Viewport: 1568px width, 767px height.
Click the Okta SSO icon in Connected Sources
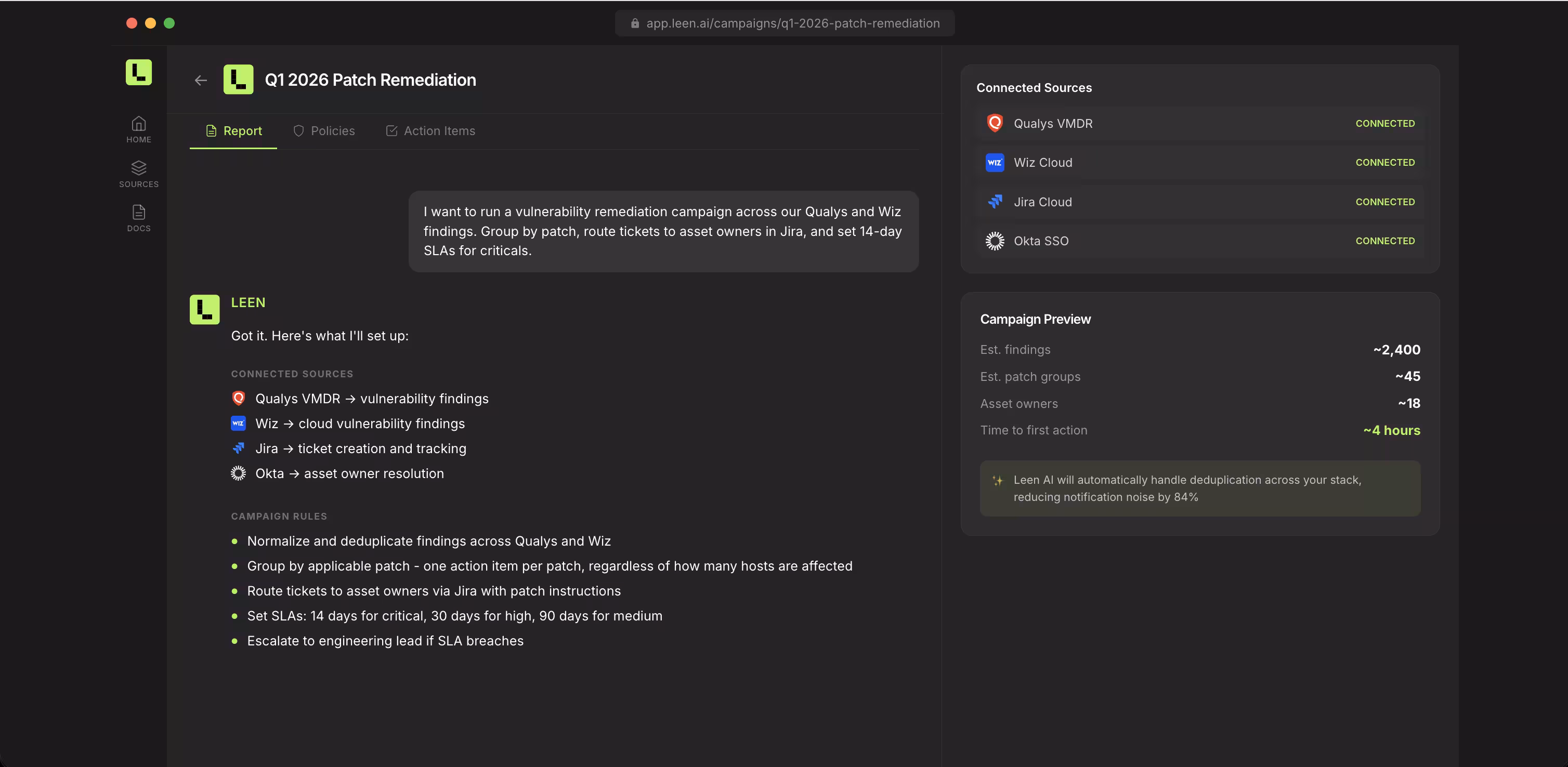pyautogui.click(x=995, y=241)
